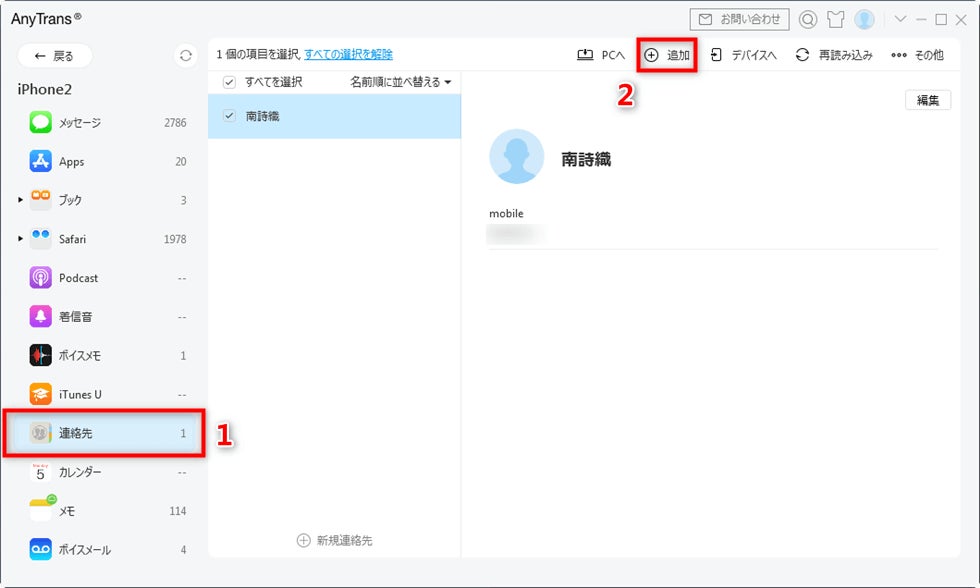Click the 戻る back button
The image size is (980, 588).
(55, 56)
